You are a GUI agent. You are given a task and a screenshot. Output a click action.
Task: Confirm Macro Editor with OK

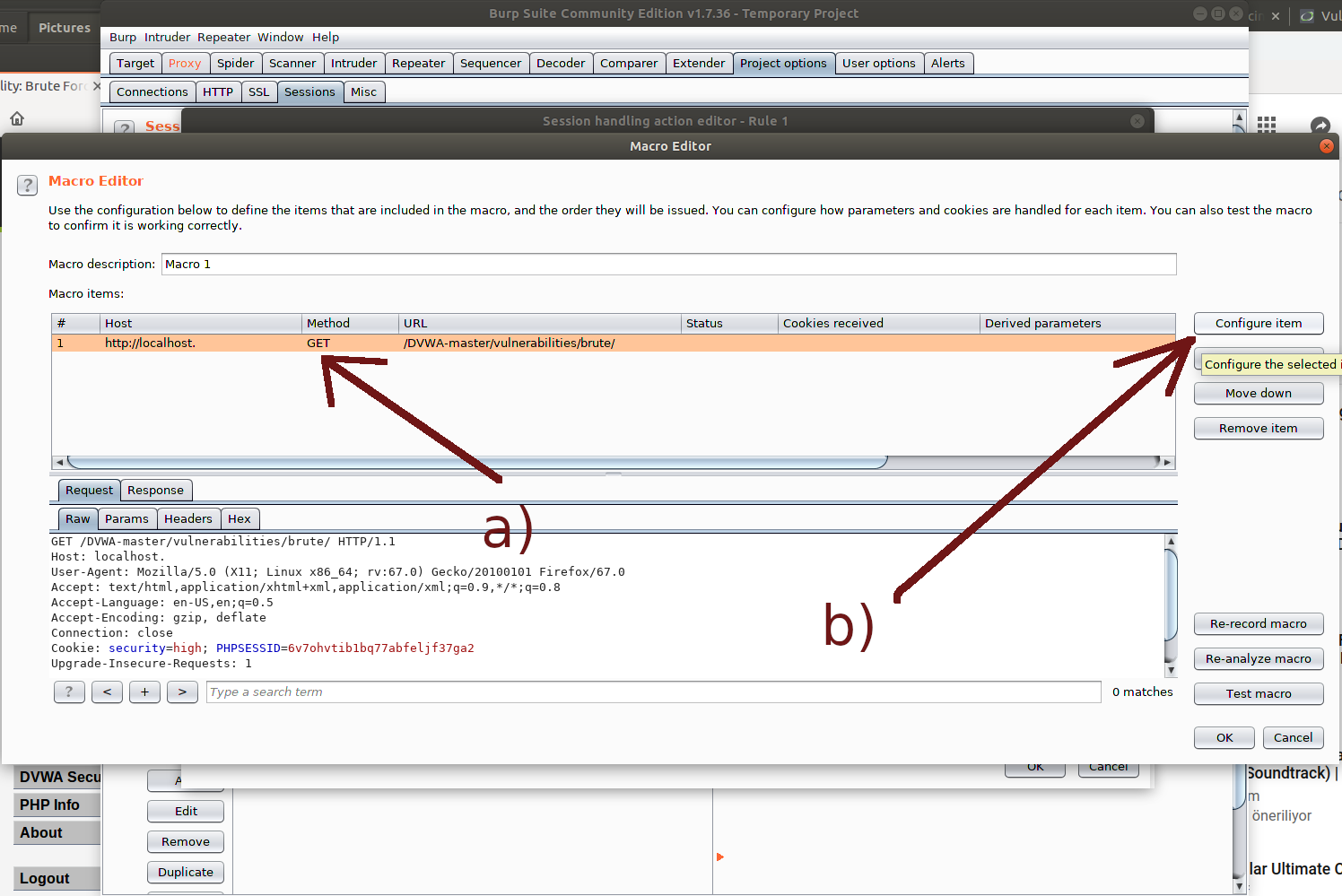tap(1224, 737)
